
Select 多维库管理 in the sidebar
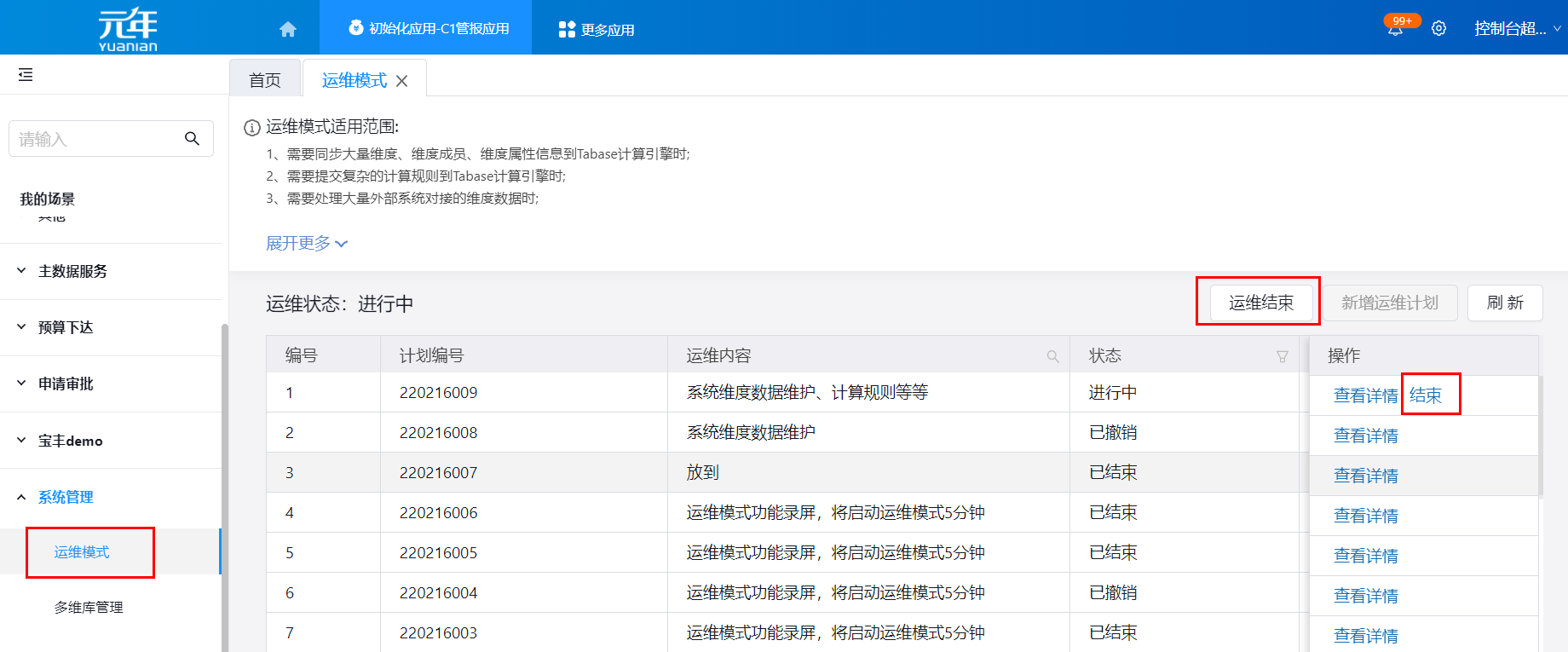pyautogui.click(x=89, y=607)
